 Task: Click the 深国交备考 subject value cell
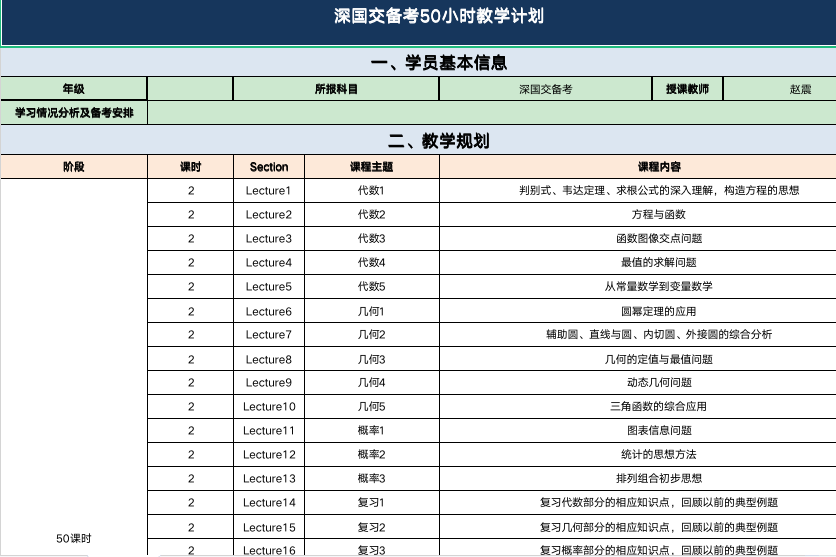coord(545,88)
